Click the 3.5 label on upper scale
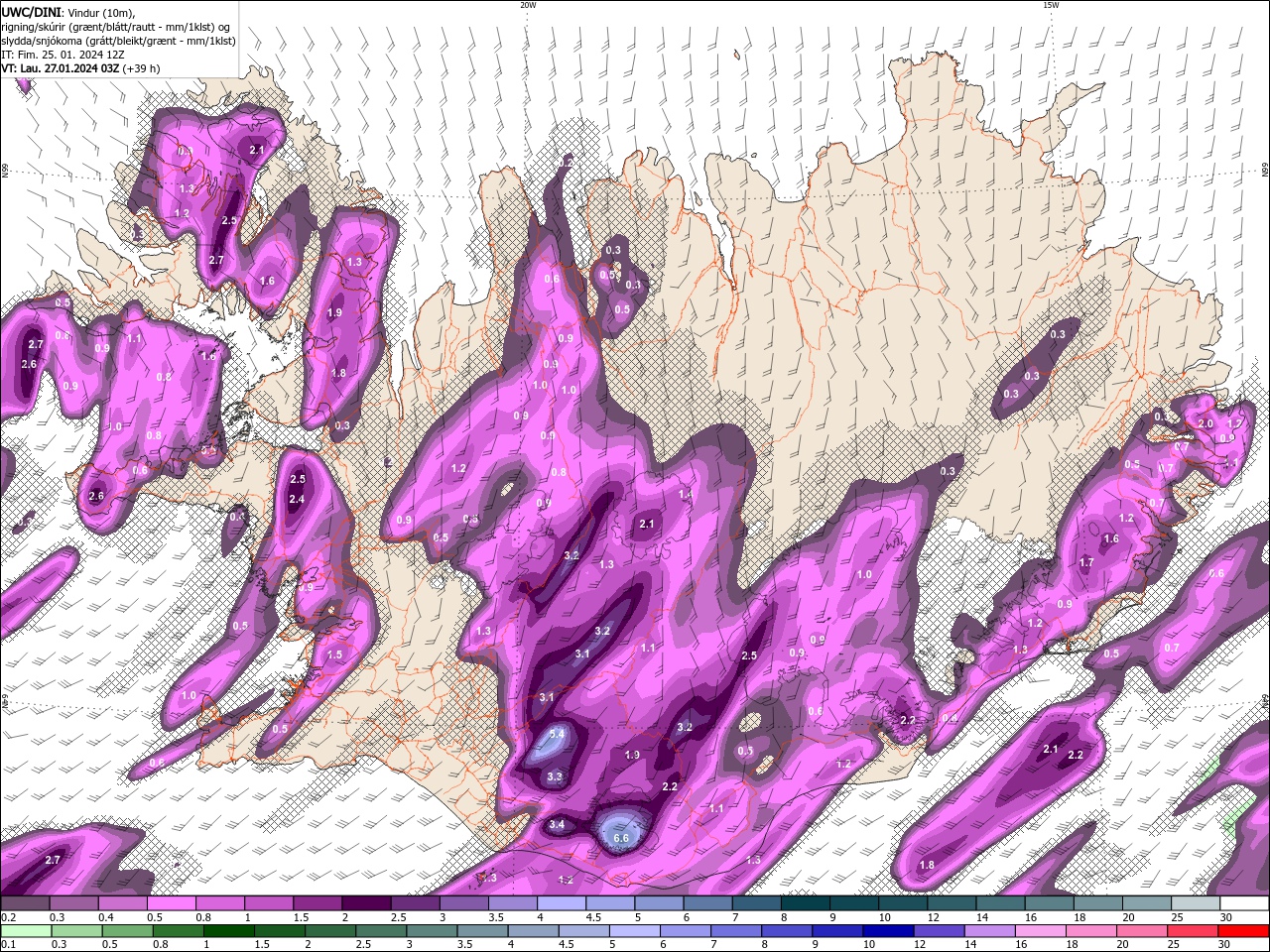Image resolution: width=1270 pixels, height=952 pixels. pyautogui.click(x=496, y=917)
